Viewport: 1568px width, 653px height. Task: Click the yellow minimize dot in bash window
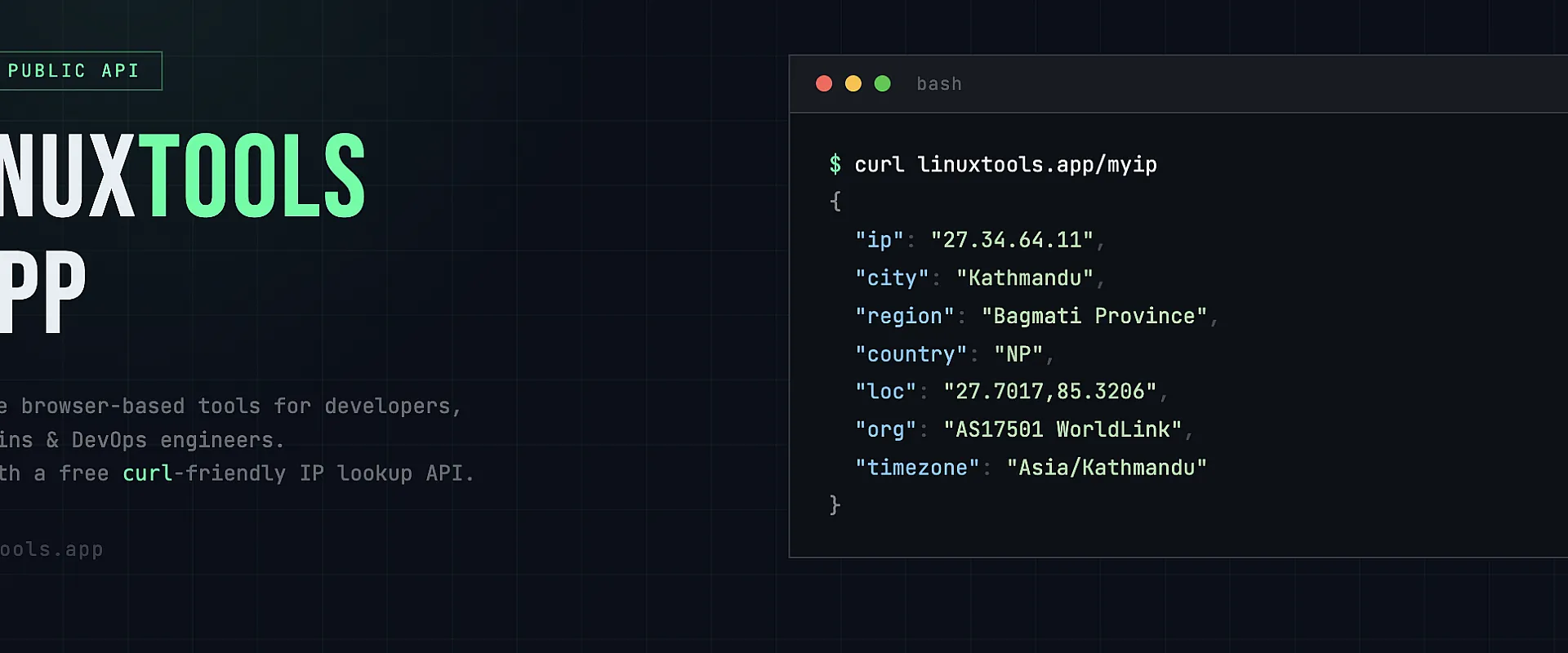point(853,84)
